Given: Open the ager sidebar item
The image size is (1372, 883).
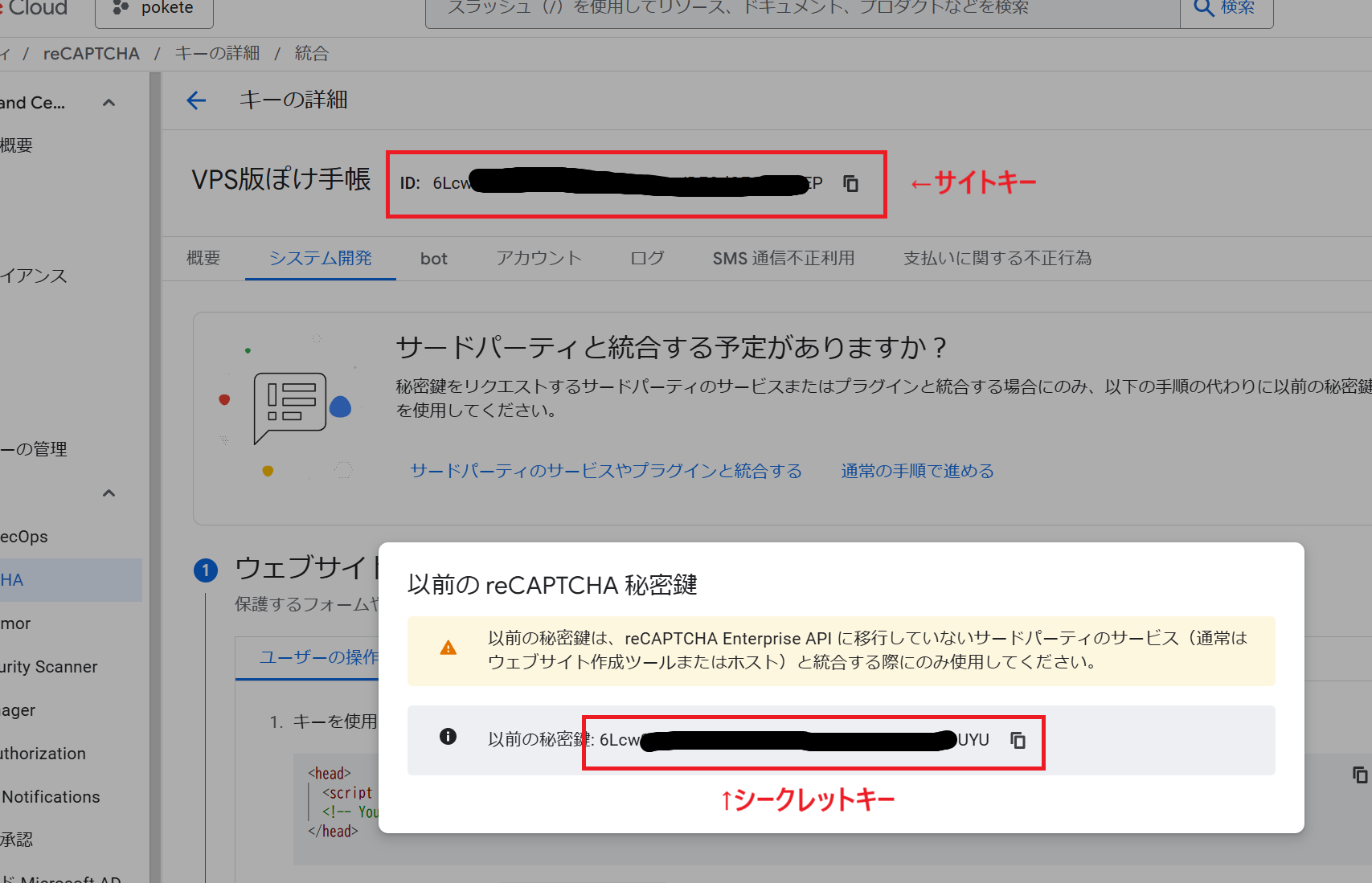Looking at the screenshot, I should coord(18,710).
